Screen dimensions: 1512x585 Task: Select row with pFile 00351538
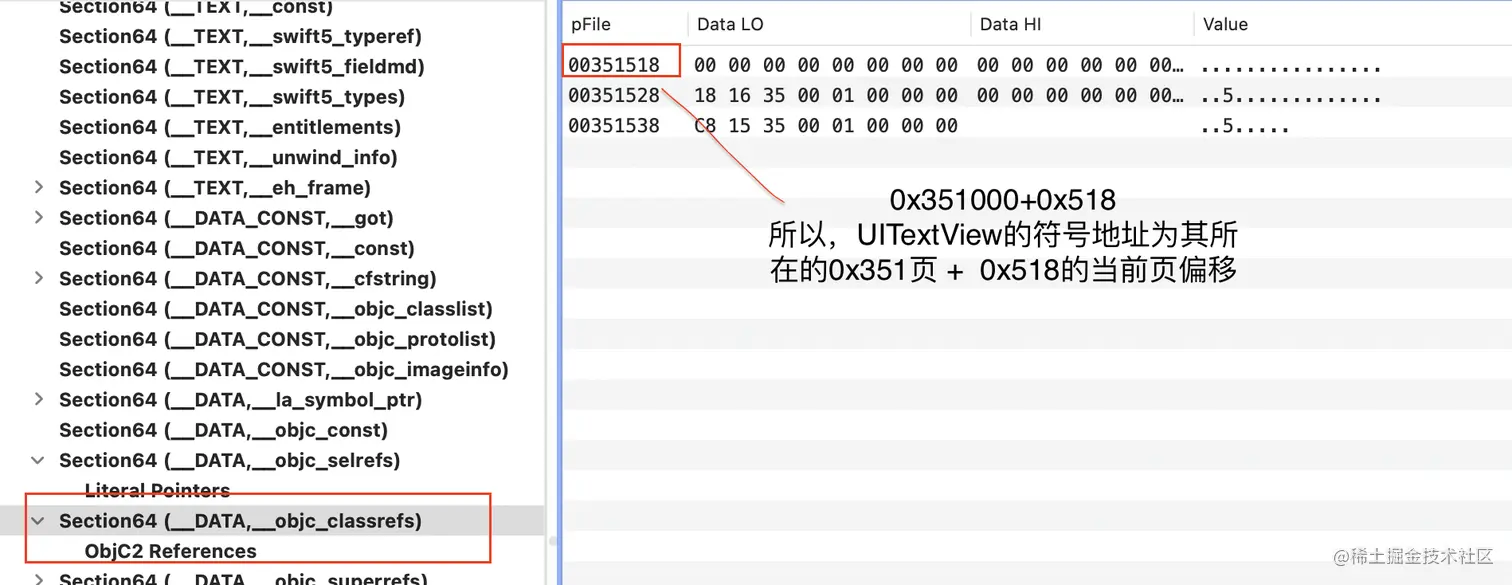coord(1037,126)
